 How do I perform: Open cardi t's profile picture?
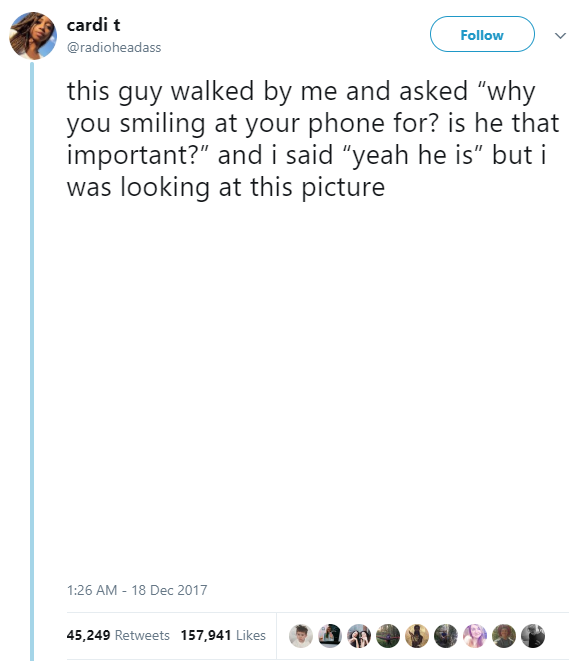coord(33,36)
